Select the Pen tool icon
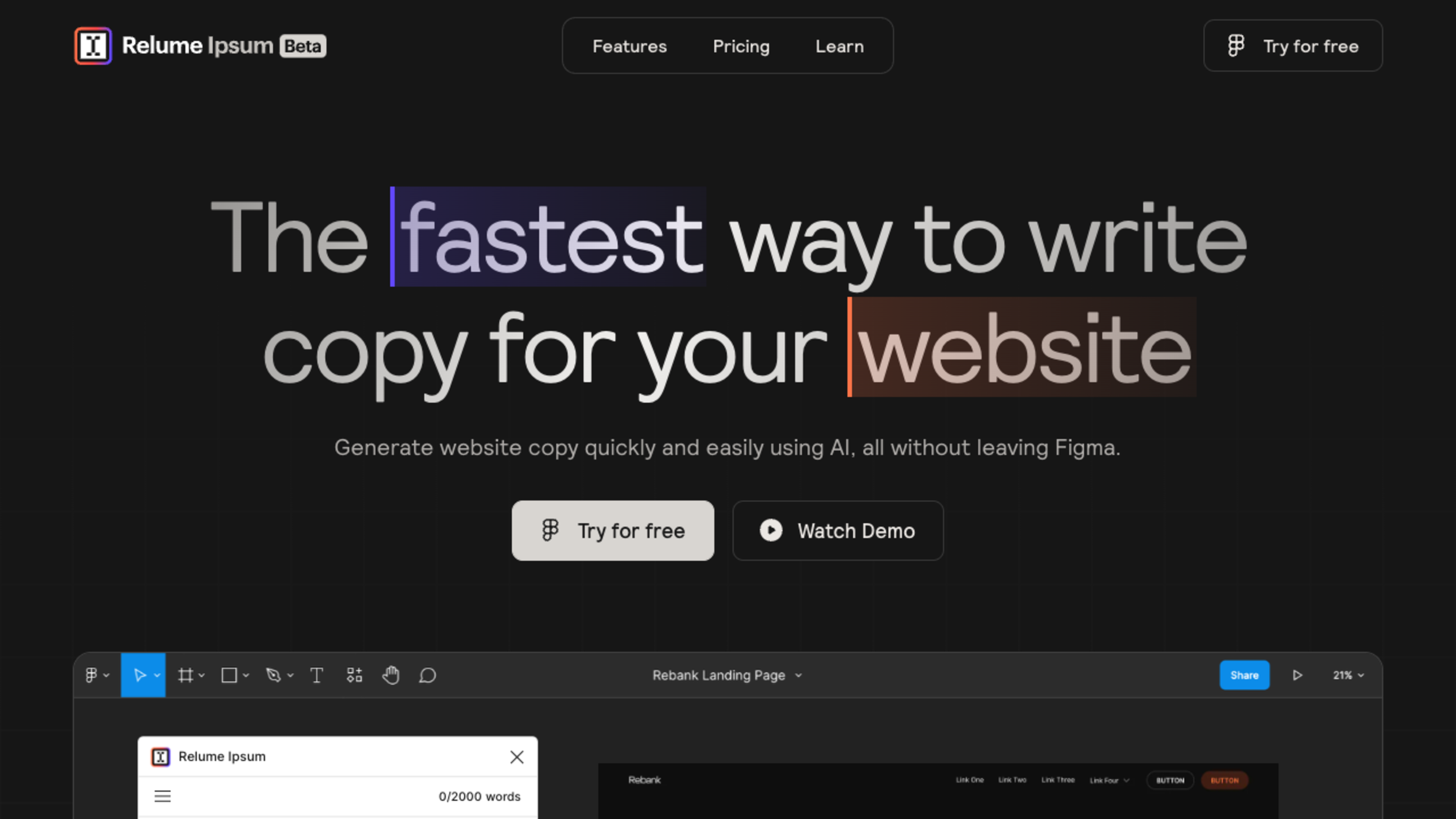This screenshot has height=819, width=1456. click(x=273, y=675)
